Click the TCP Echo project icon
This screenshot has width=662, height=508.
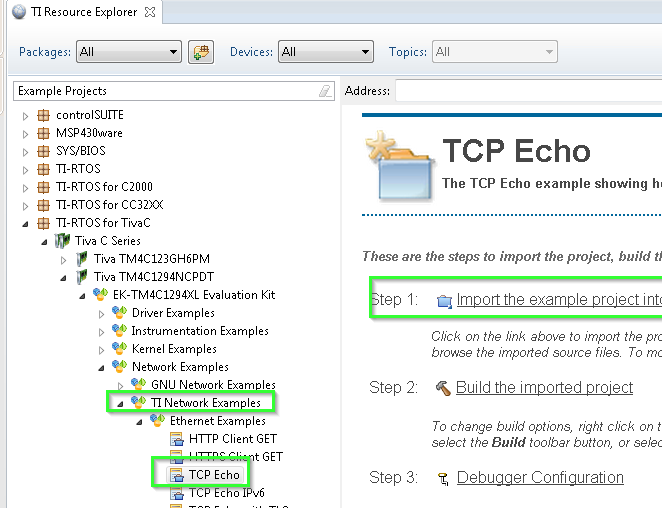click(177, 475)
